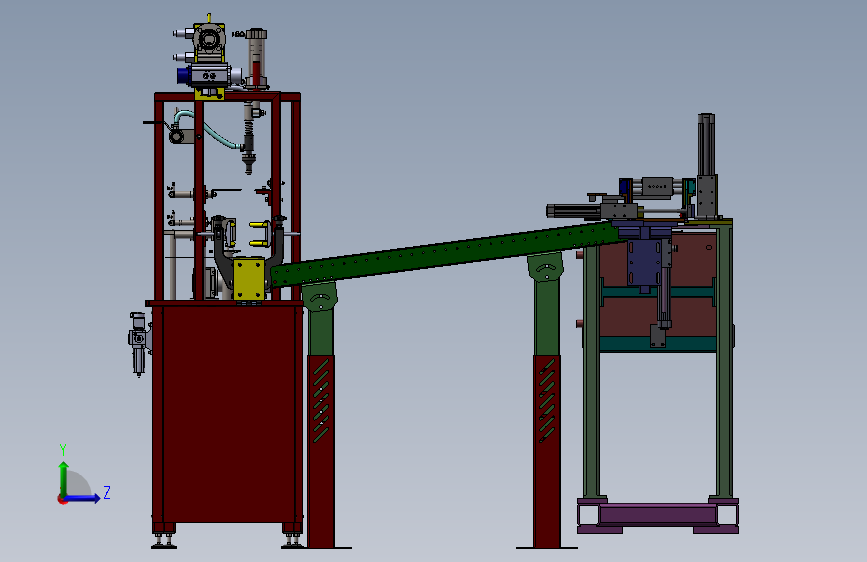Select the black horizontal pneumatic cylinder
This screenshot has height=562, width=867.
point(573,211)
